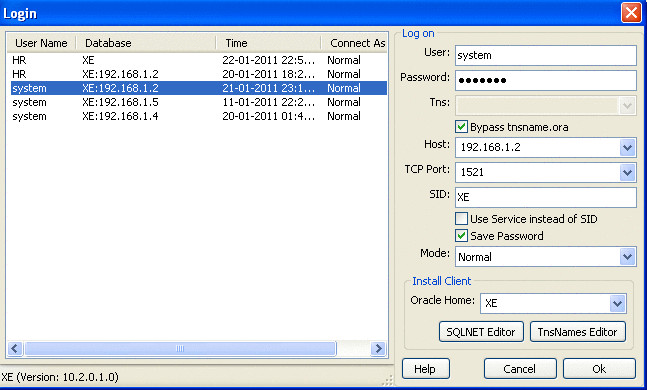Click into the Password input field
Screen dimensions: 647x390
pos(545,80)
